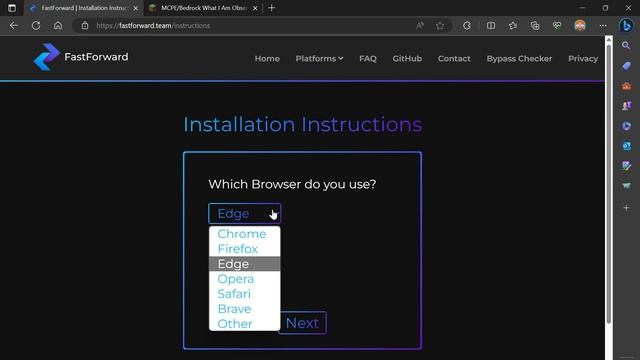Click the Next button
The image size is (640, 360).
coord(302,323)
